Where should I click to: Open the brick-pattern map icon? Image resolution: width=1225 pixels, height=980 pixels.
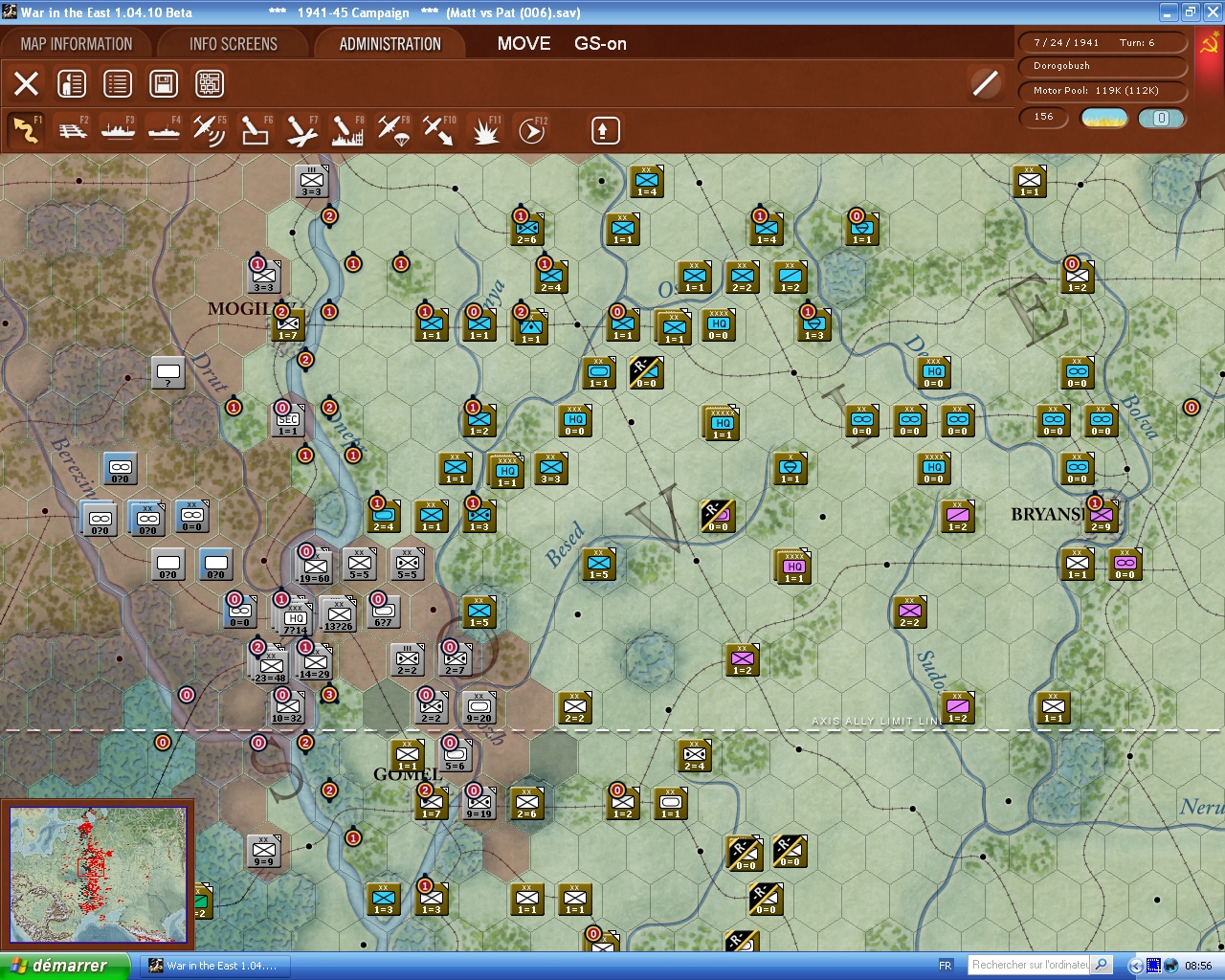[x=210, y=83]
